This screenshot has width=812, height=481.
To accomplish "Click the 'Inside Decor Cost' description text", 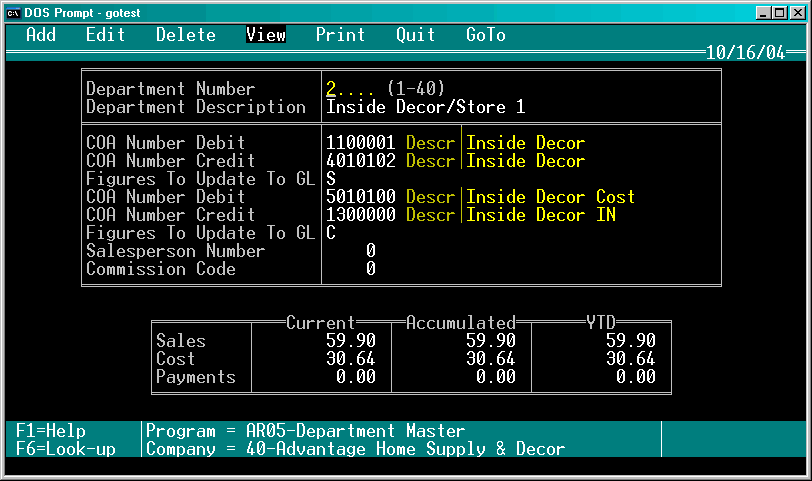I will coord(550,197).
